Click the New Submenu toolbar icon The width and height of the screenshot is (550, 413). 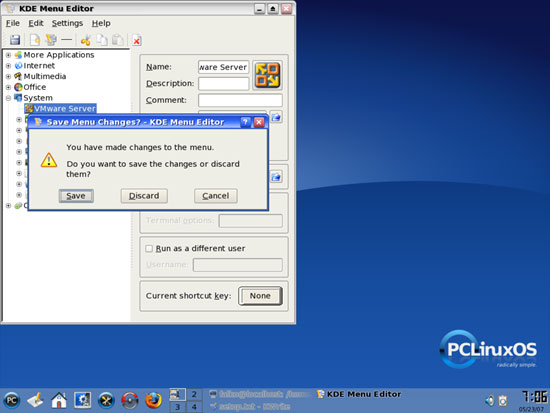coord(51,40)
